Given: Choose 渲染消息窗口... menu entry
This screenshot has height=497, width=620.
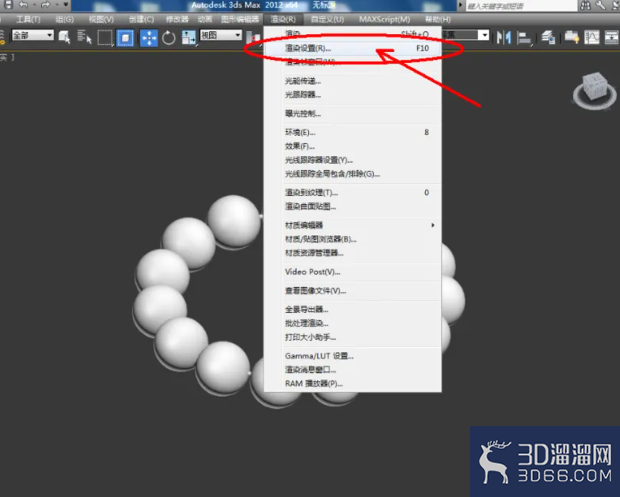Looking at the screenshot, I should 353,370.
